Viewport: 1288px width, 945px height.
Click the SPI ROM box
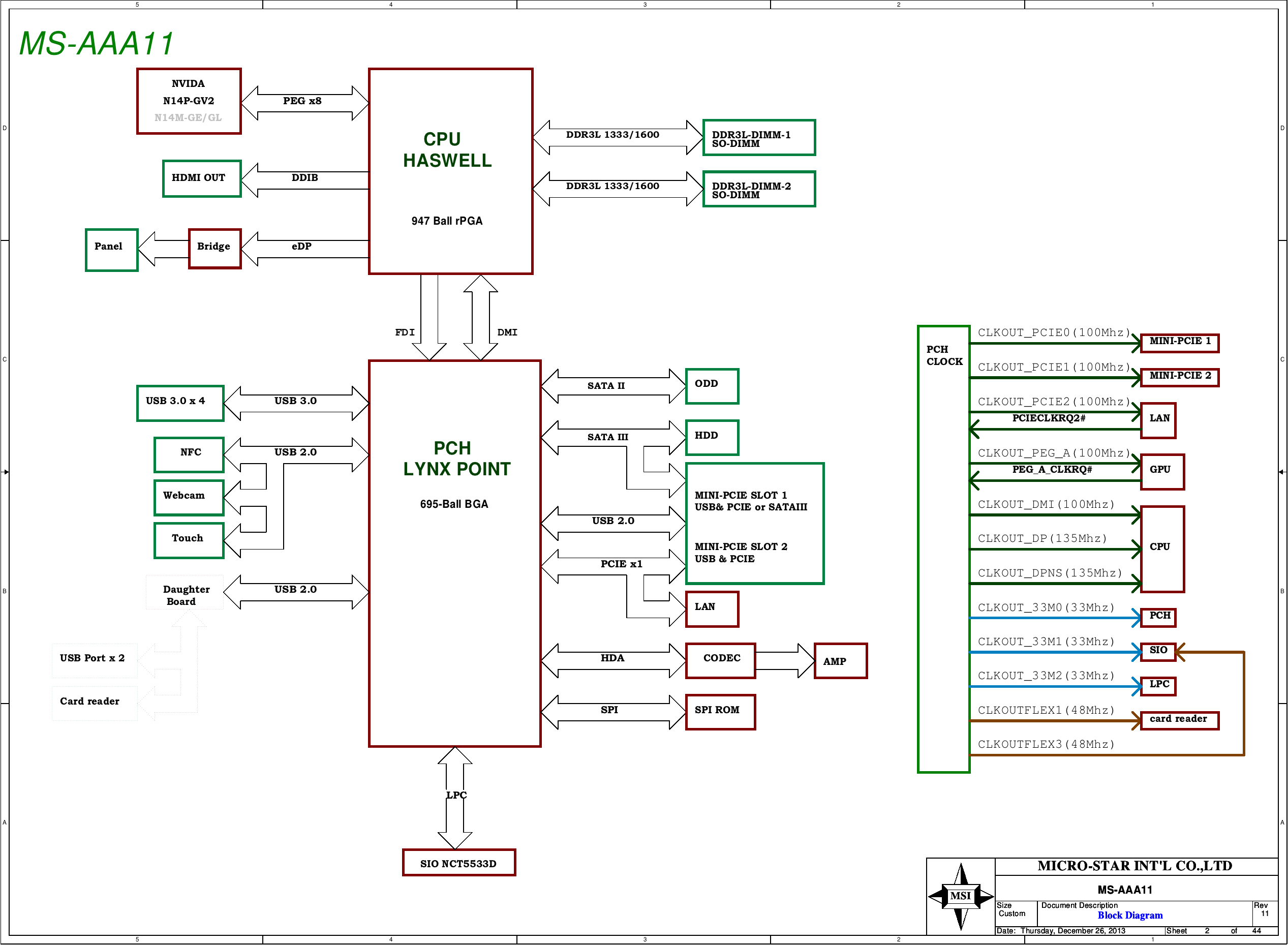coord(721,713)
